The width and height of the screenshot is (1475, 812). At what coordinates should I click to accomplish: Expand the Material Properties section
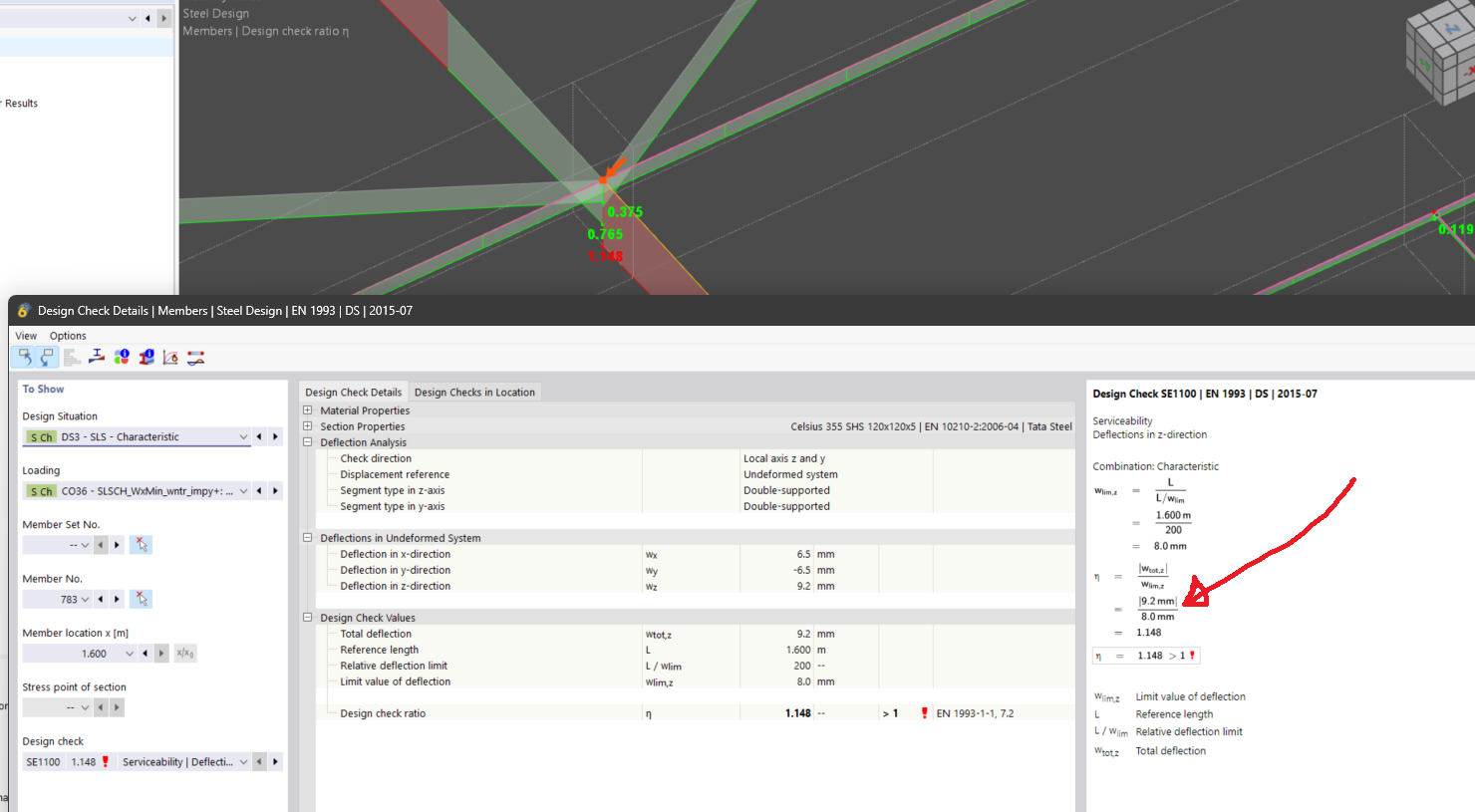coord(308,410)
